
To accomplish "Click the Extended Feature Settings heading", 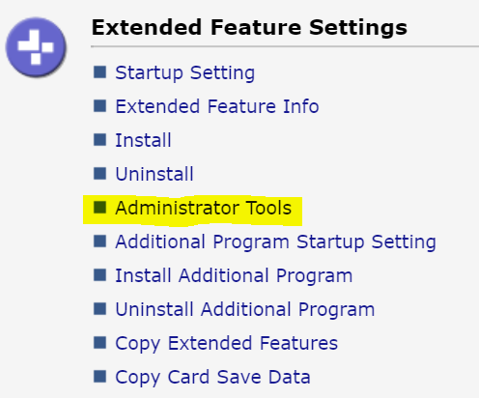I will point(249,28).
